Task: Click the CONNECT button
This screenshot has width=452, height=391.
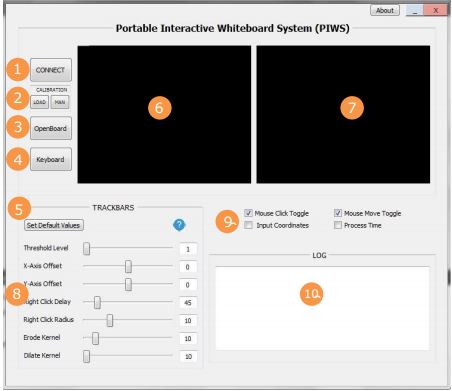Action: (x=51, y=70)
